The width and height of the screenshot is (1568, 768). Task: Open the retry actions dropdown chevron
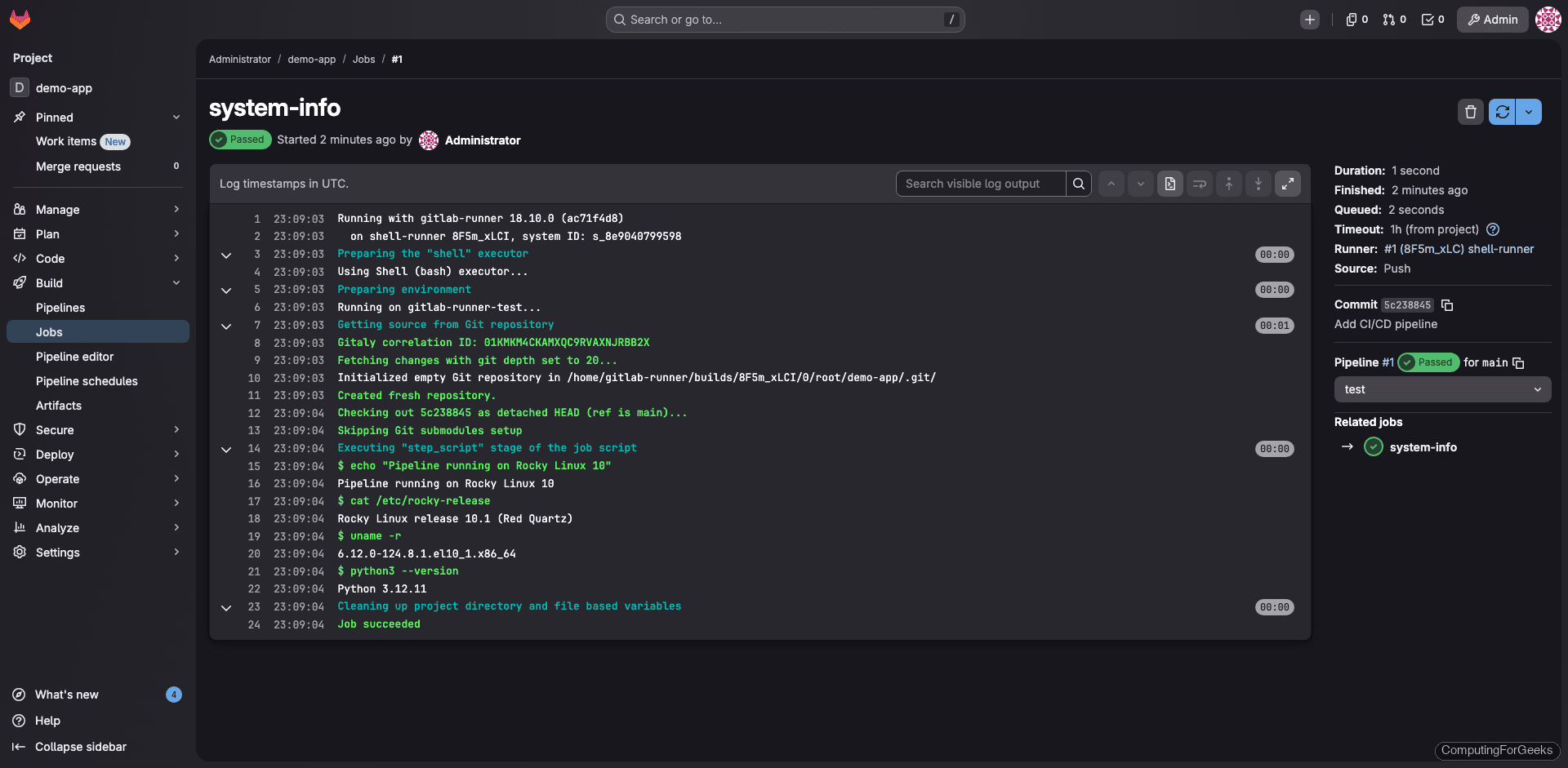[1530, 112]
